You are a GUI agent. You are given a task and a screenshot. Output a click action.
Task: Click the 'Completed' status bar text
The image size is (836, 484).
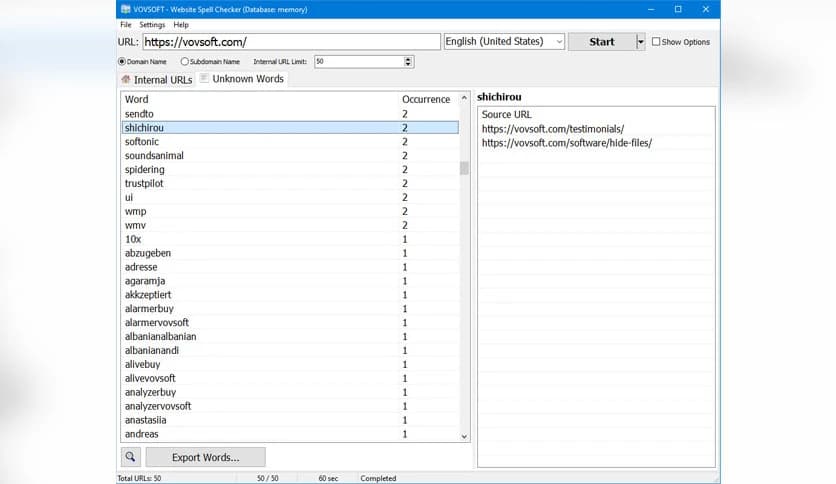pos(378,478)
